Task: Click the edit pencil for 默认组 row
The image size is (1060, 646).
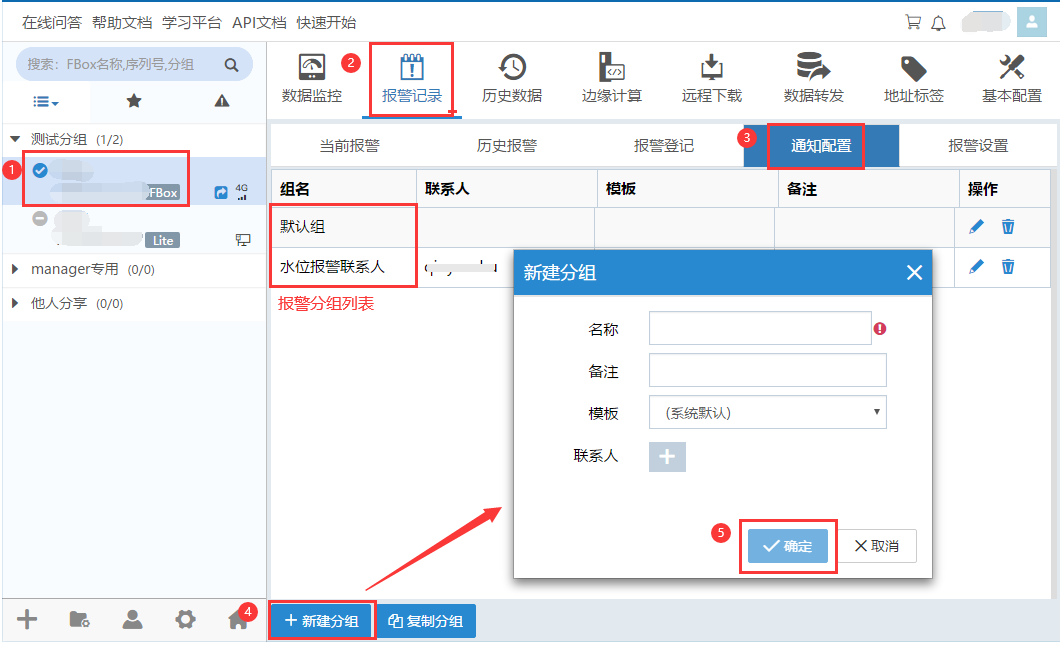Action: coord(977,226)
